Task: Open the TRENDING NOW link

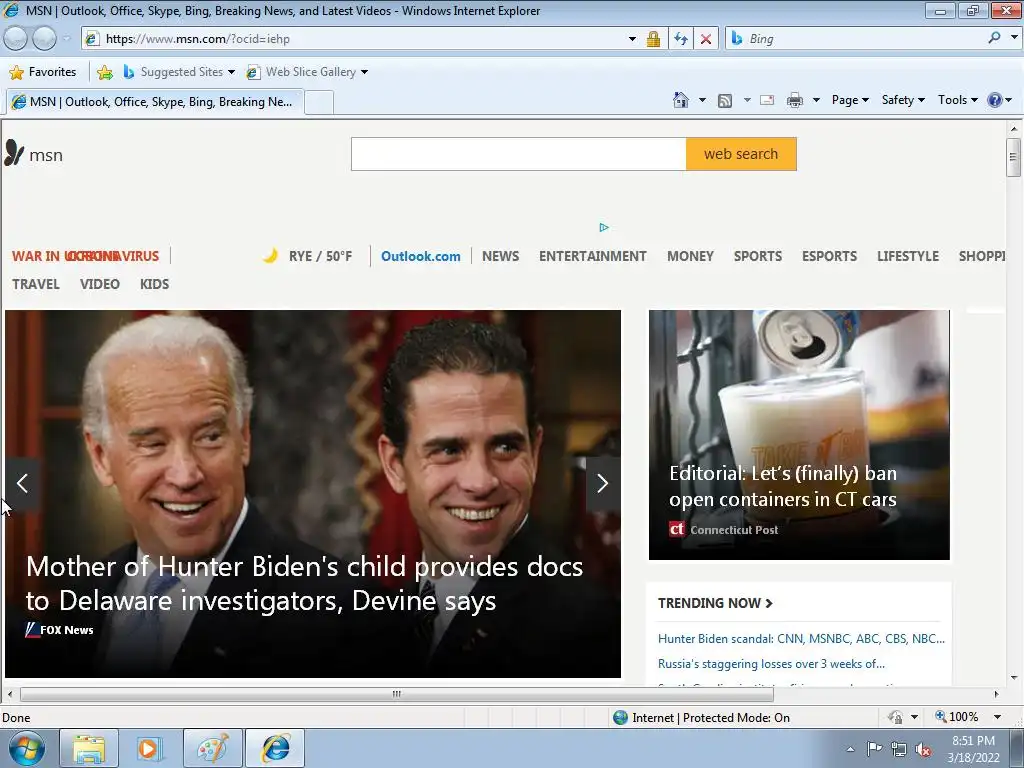Action: [715, 603]
